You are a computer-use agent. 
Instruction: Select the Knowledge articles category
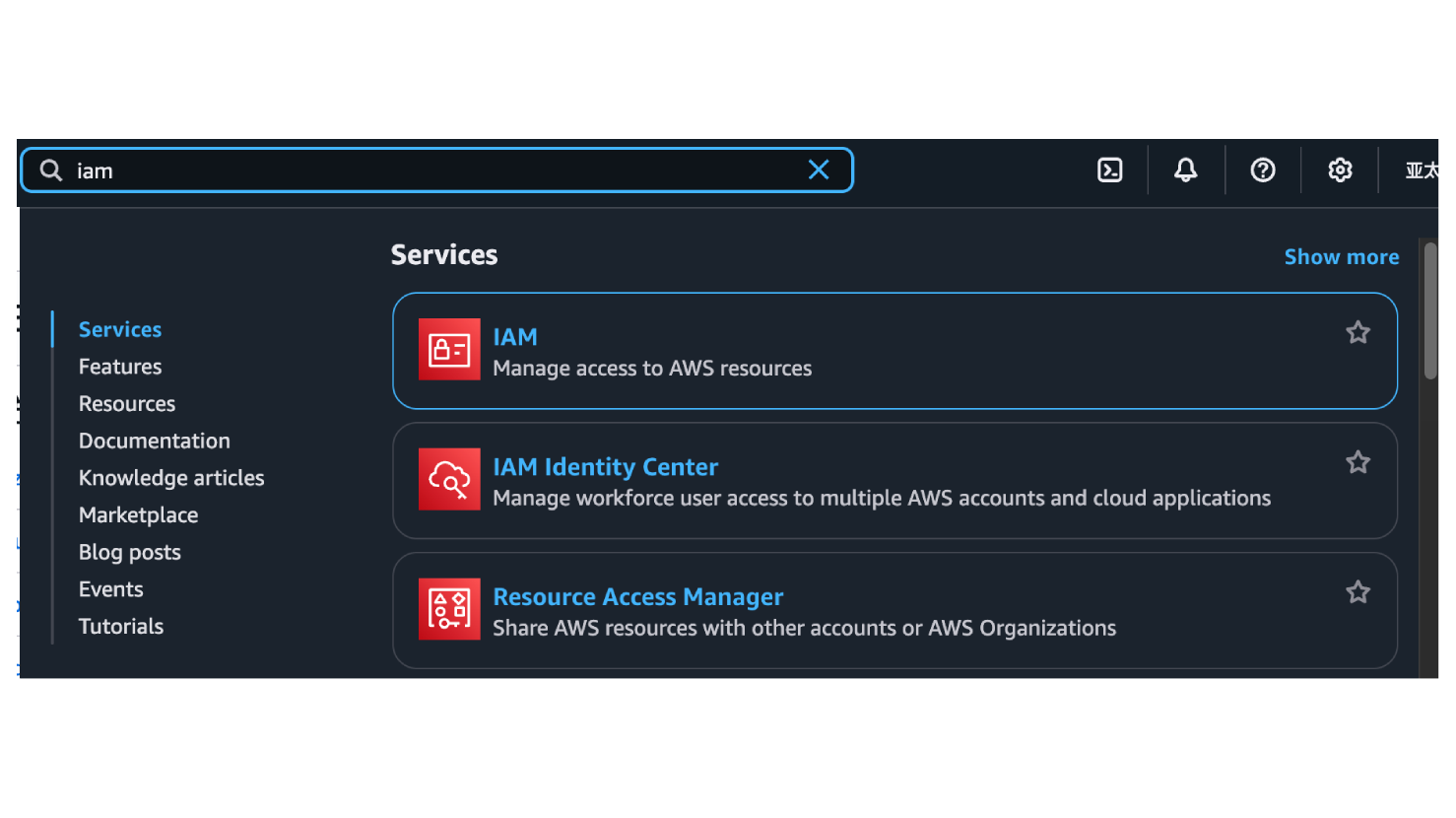(171, 478)
